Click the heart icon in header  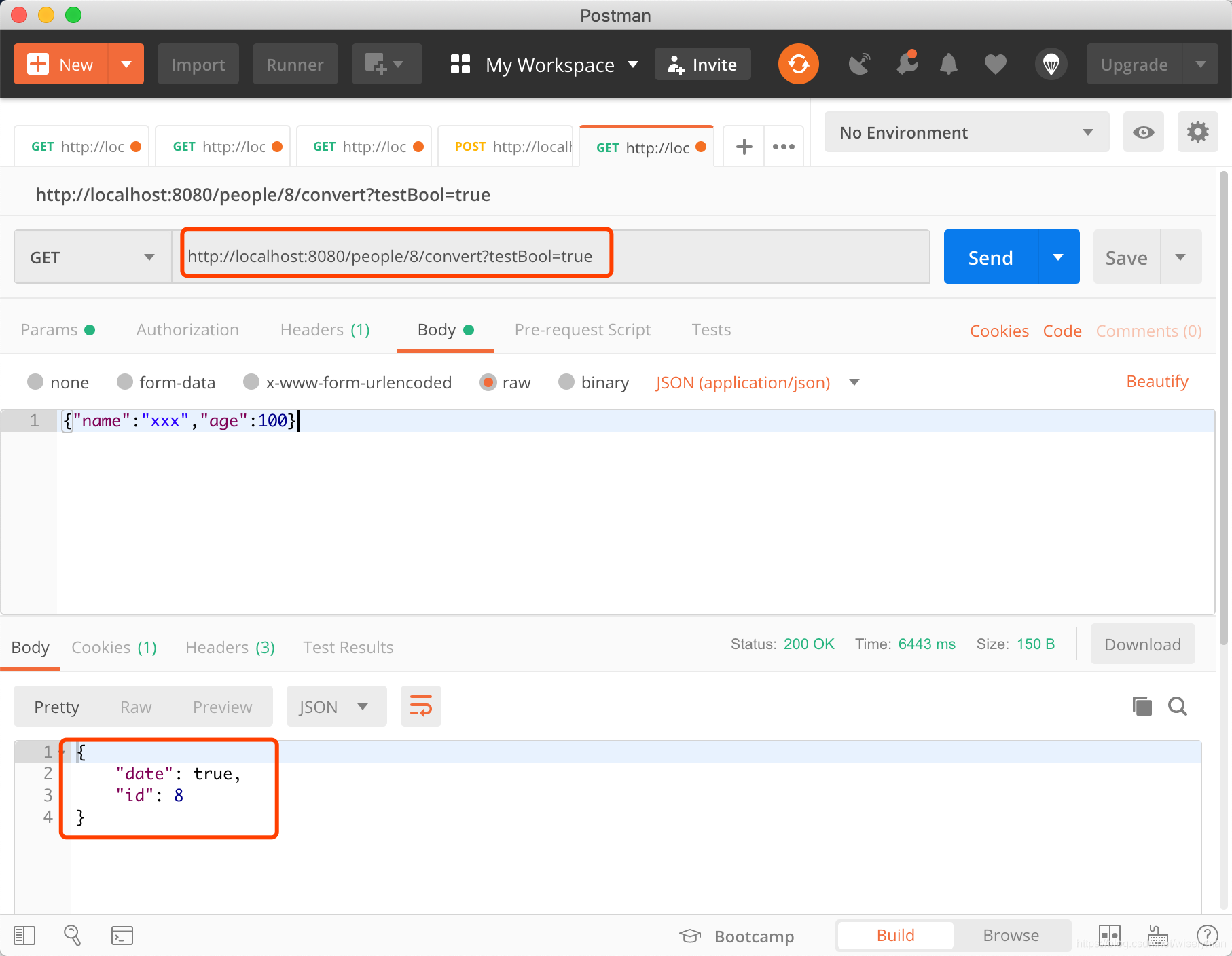[x=995, y=65]
